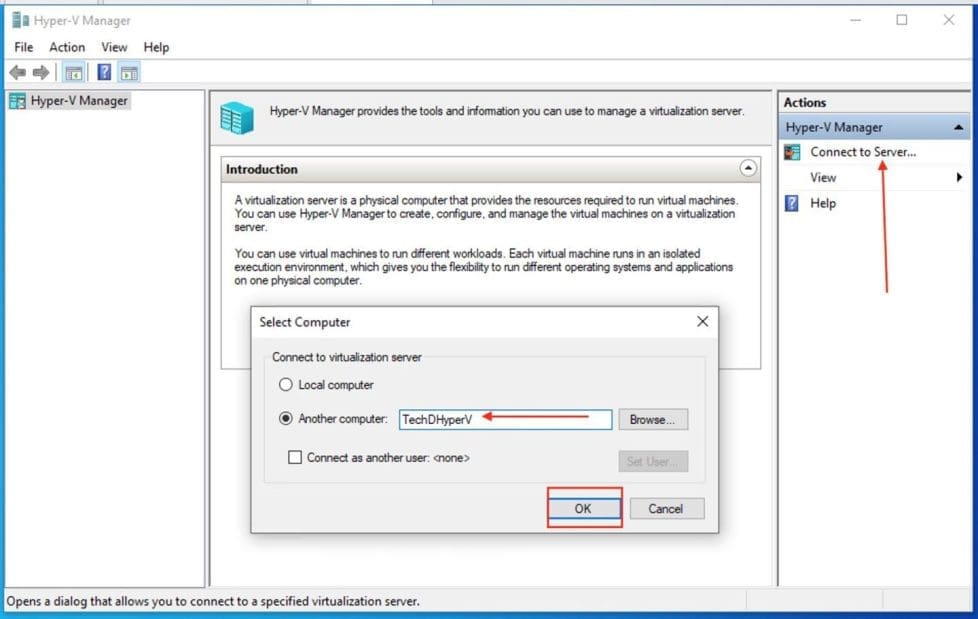Close the Select Computer dialog with X
Viewport: 978px width, 619px height.
click(x=702, y=322)
